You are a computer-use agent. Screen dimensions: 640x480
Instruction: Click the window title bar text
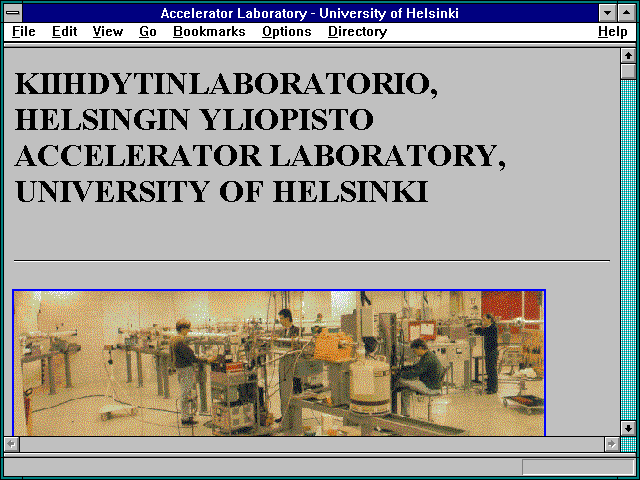(x=310, y=13)
